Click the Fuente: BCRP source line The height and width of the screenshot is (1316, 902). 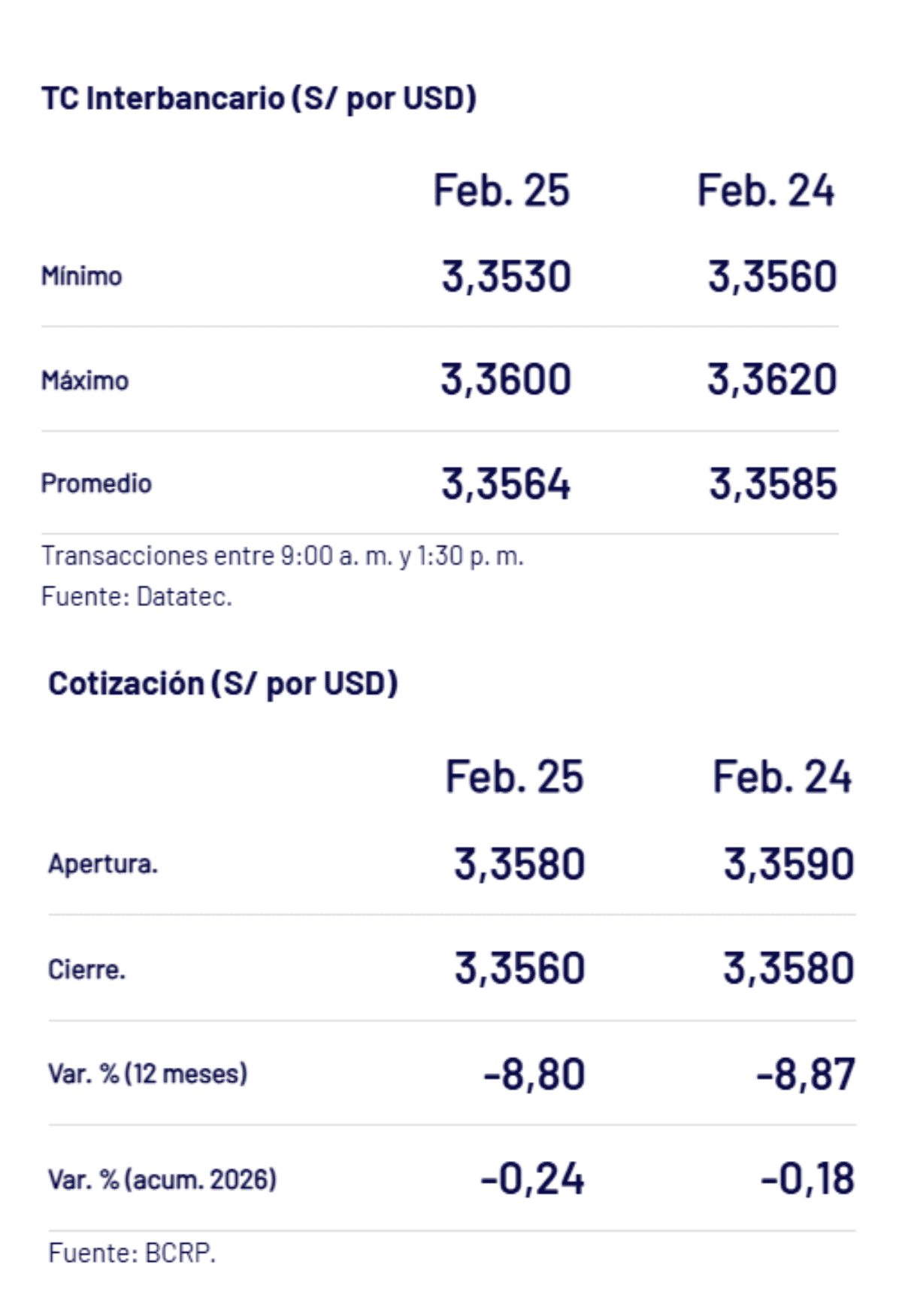coord(132,1253)
